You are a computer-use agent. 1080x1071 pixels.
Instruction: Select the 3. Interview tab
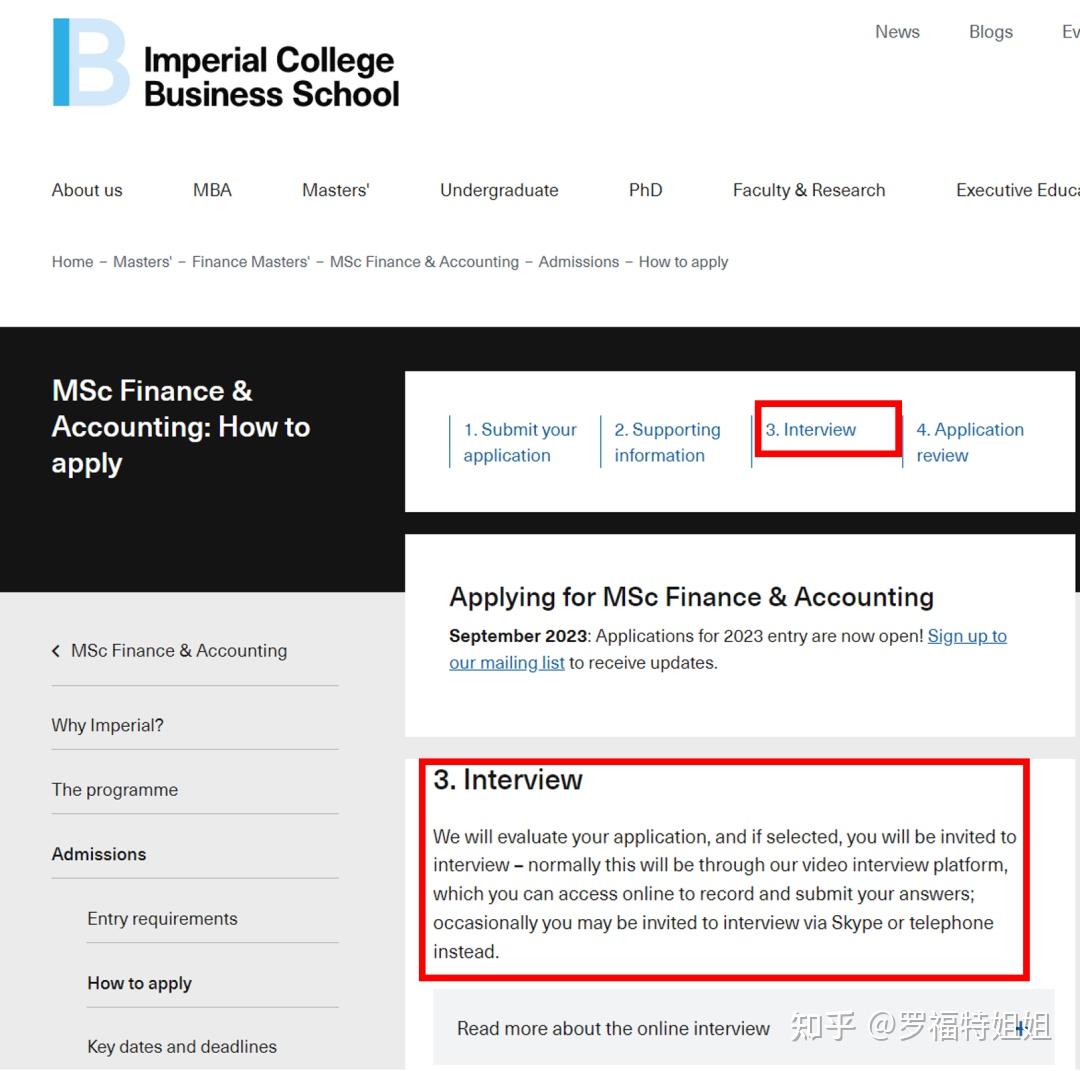[x=811, y=430]
